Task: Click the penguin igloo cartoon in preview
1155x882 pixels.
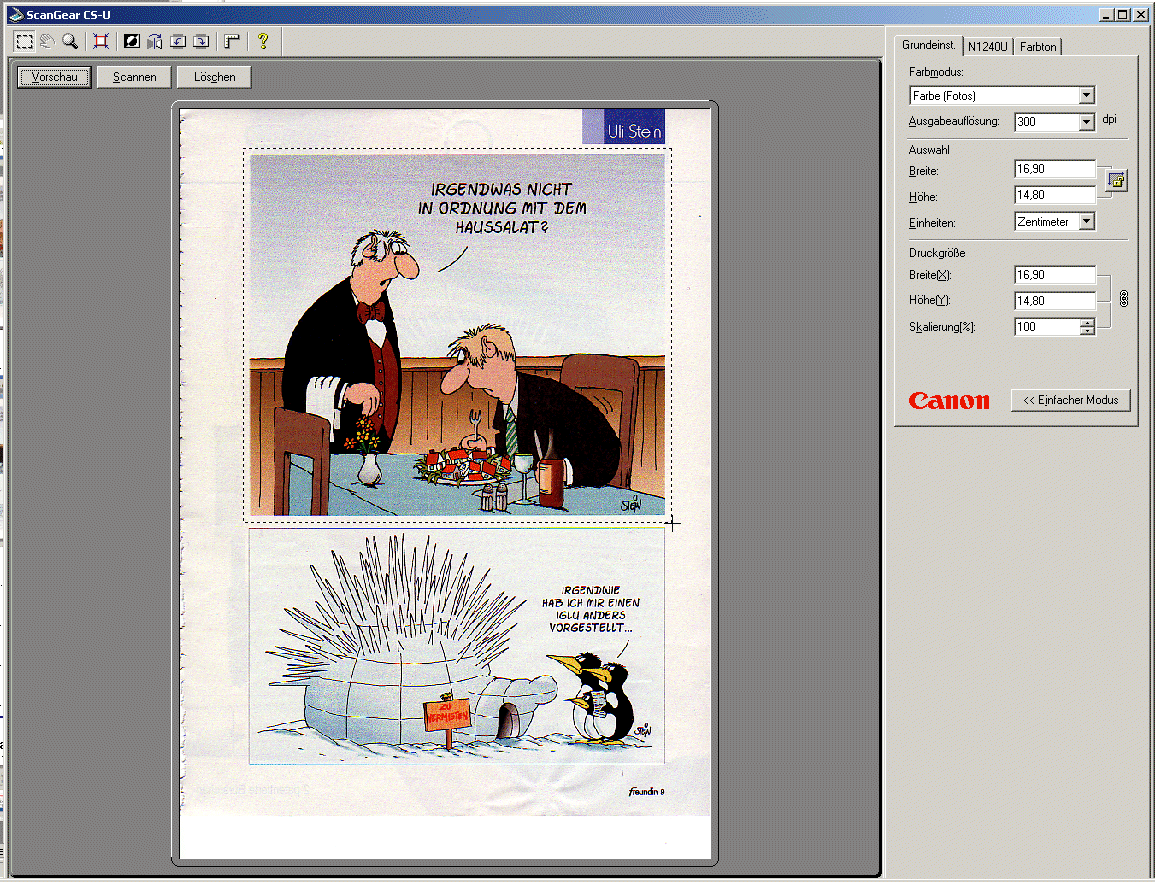Action: tap(457, 646)
